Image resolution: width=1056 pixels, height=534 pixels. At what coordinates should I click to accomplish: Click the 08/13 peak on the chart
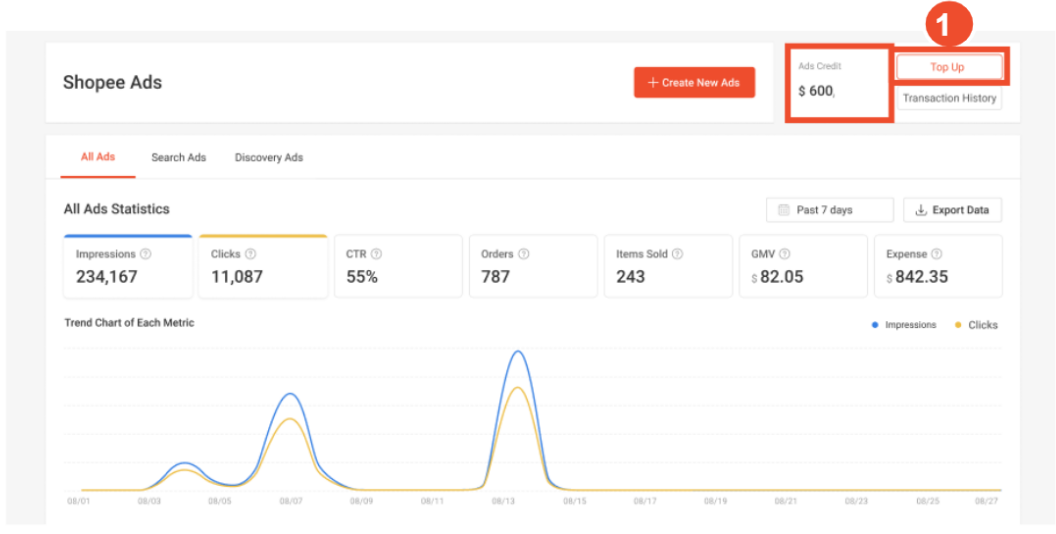[517, 352]
